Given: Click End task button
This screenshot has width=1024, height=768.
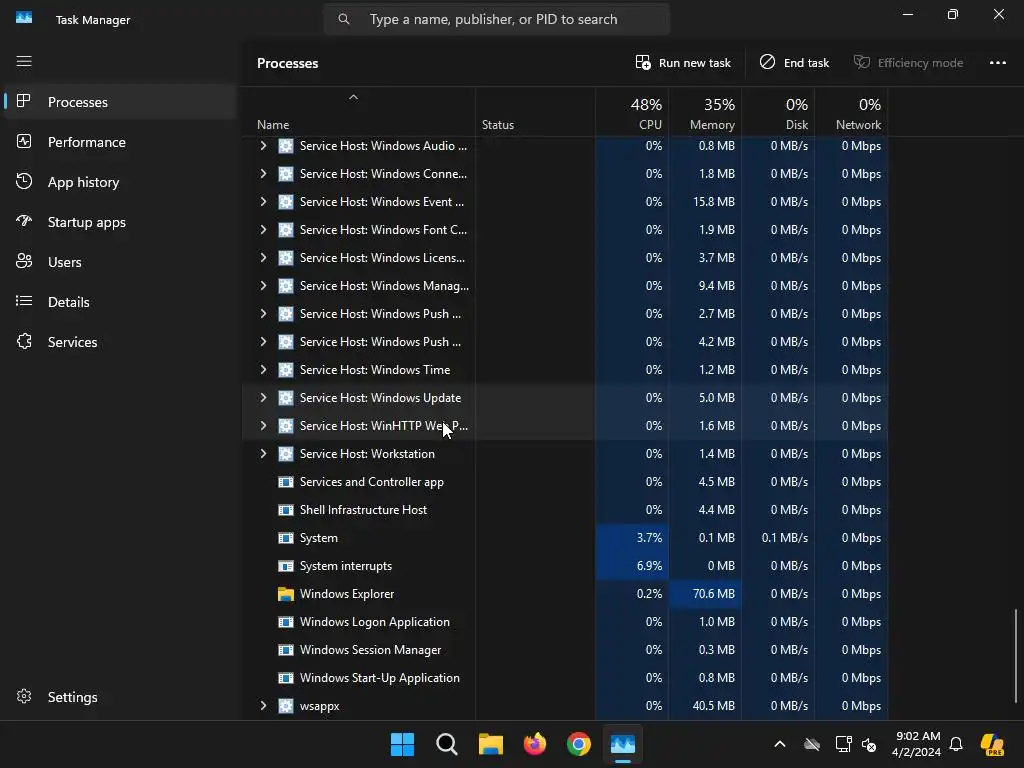Looking at the screenshot, I should [794, 63].
